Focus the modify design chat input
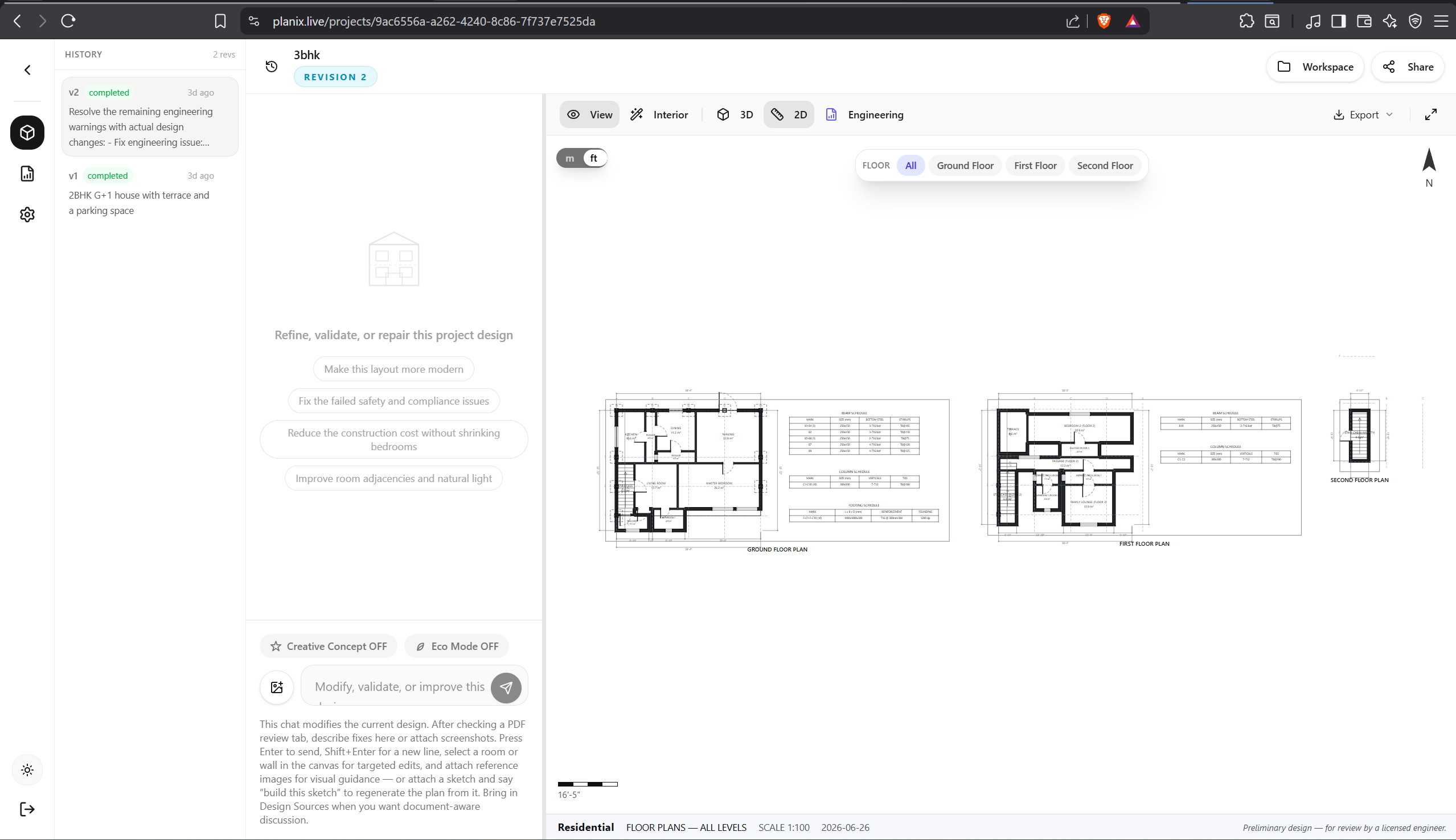 [400, 686]
